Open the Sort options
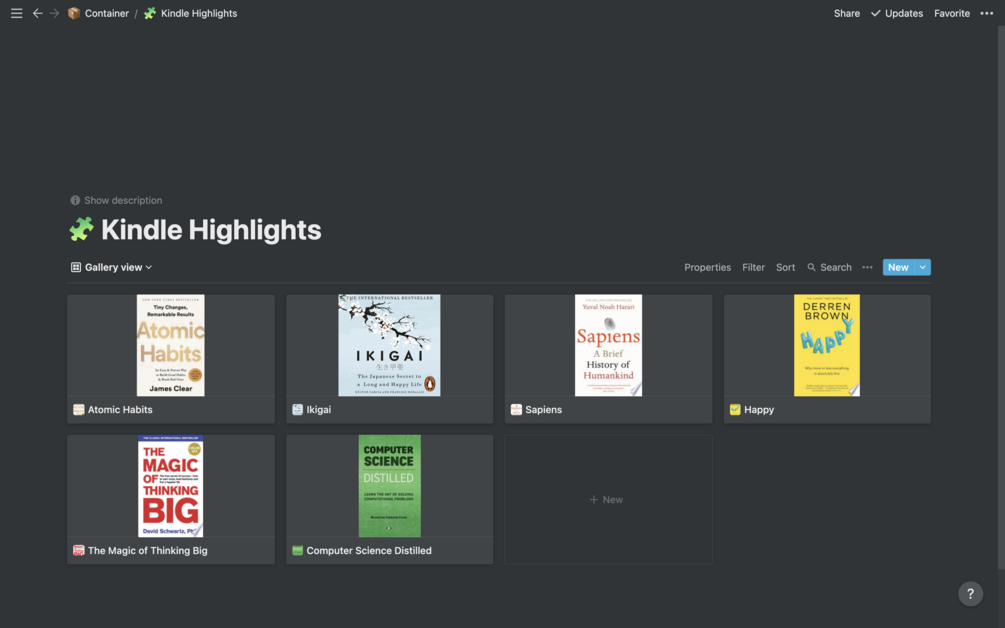Image resolution: width=1005 pixels, height=628 pixels. pyautogui.click(x=785, y=267)
